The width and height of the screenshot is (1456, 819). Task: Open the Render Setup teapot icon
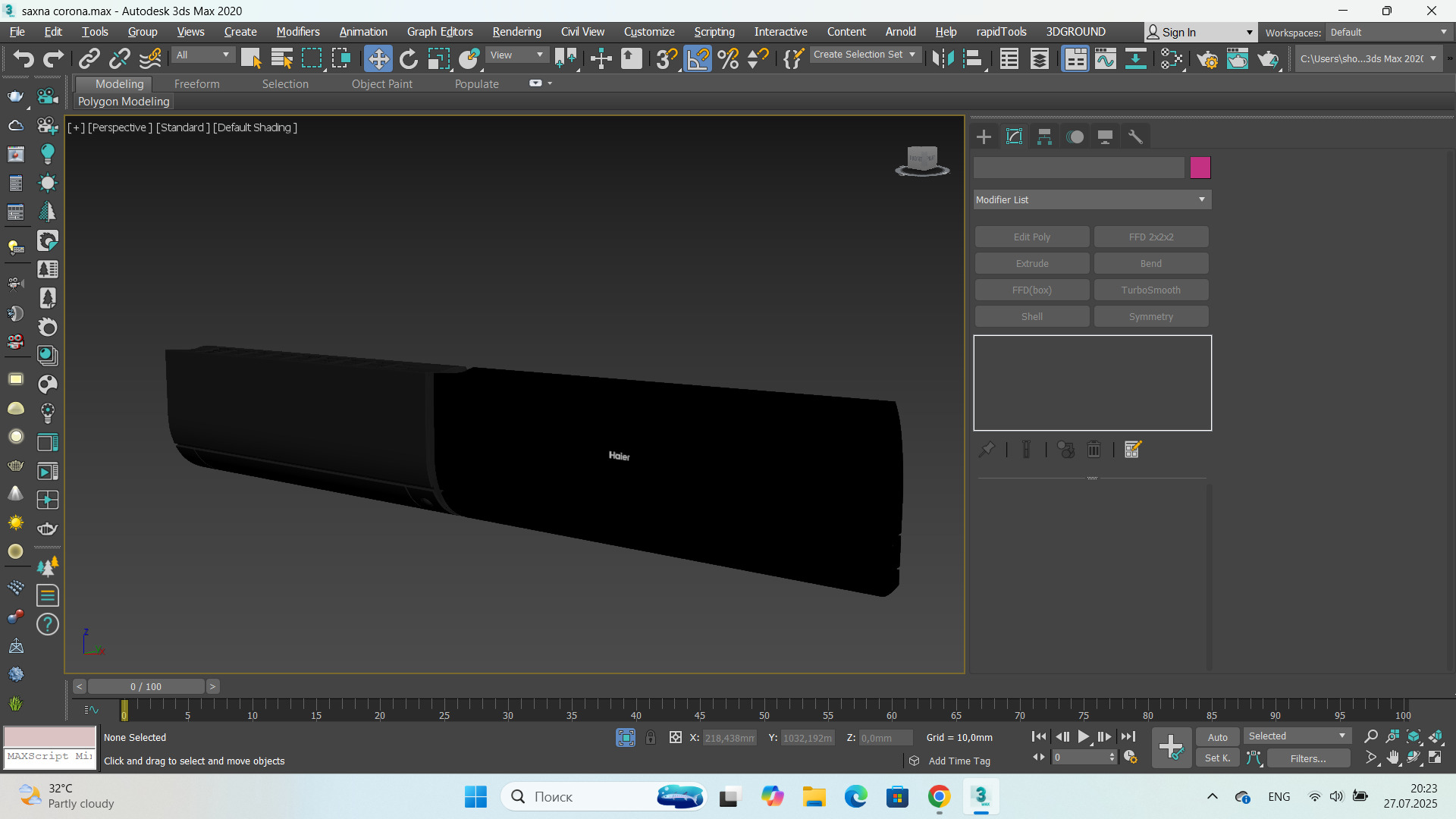coord(1207,58)
